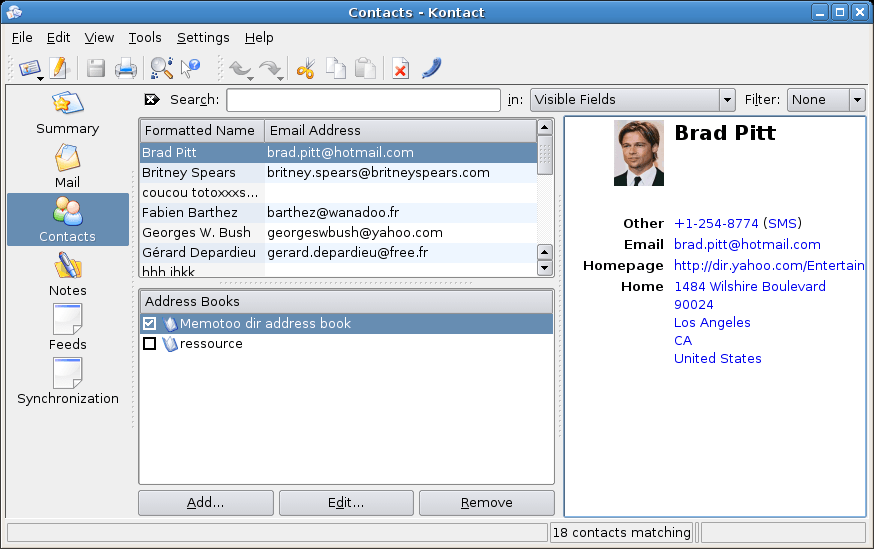This screenshot has height=549, width=874.
Task: Open the View menu
Action: click(x=99, y=38)
